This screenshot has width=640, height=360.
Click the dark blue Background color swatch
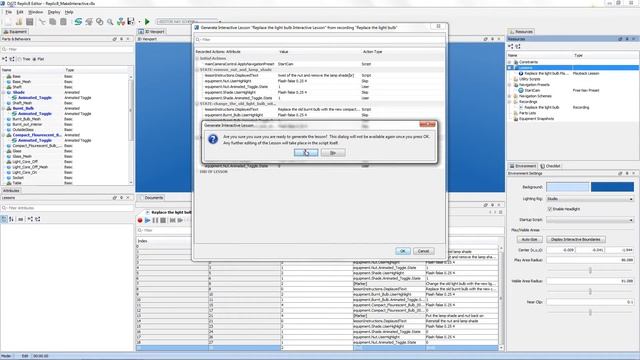point(612,187)
